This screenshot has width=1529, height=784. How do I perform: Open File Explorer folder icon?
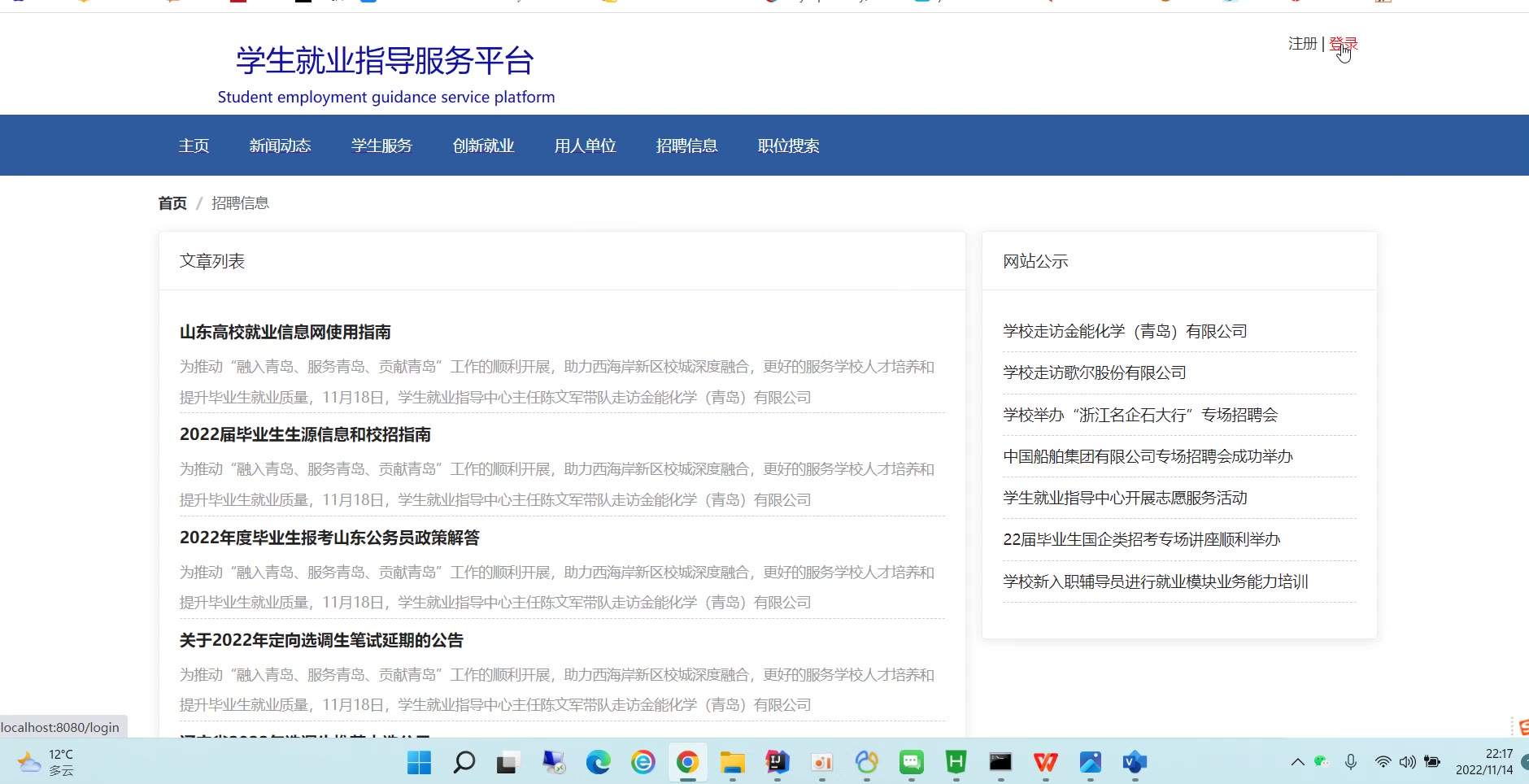pos(732,762)
